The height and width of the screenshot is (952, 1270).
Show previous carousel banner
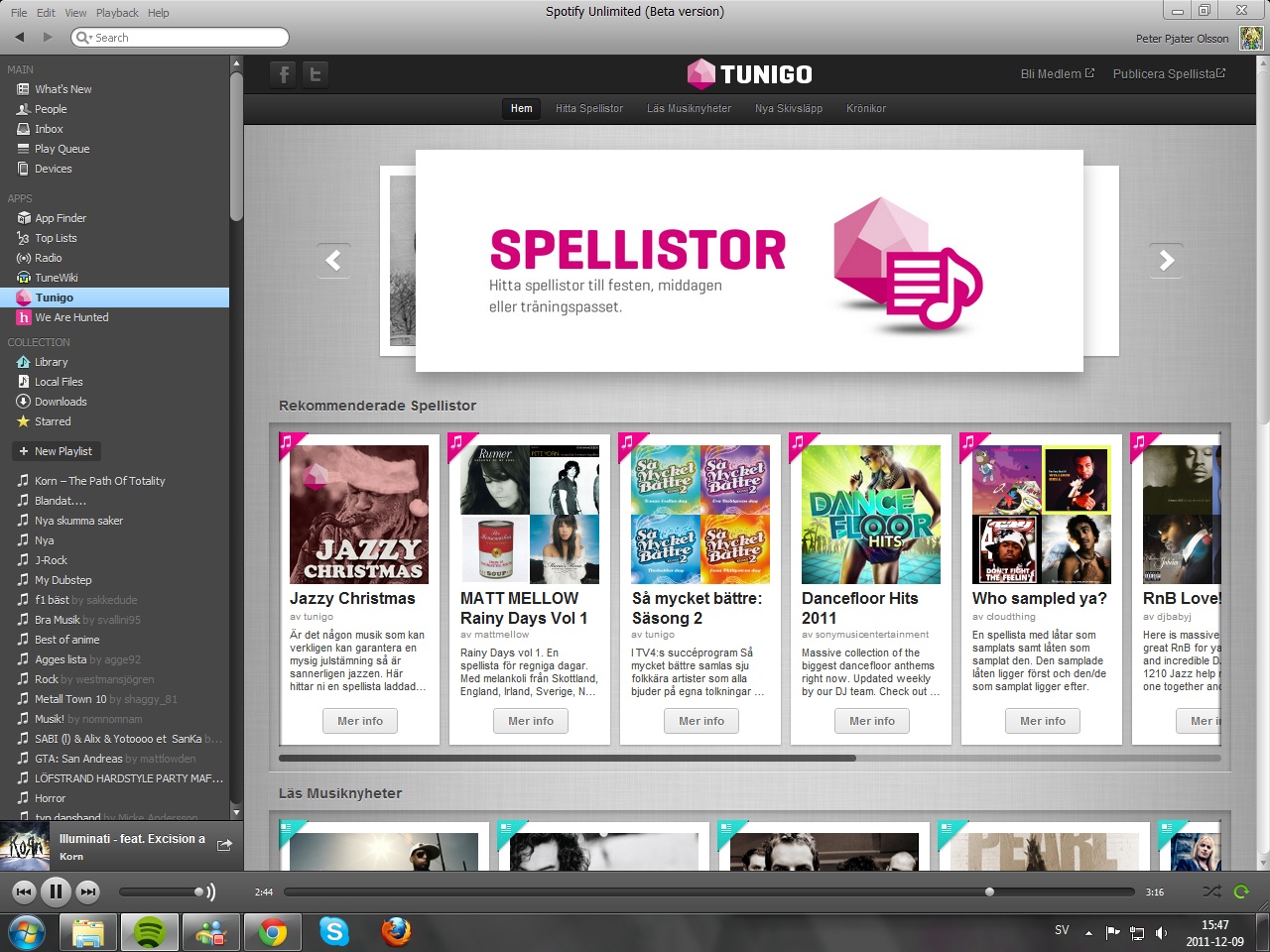coord(333,260)
